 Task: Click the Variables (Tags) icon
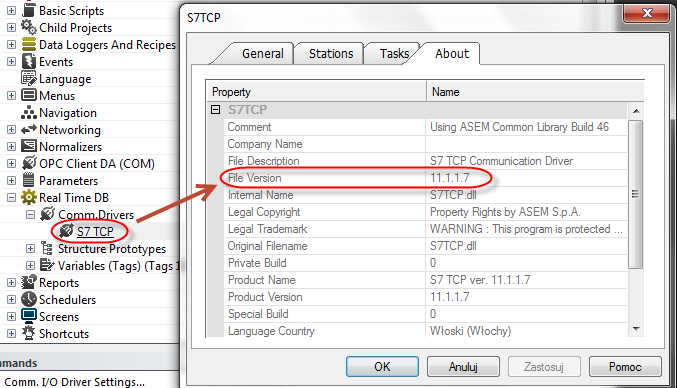(47, 265)
